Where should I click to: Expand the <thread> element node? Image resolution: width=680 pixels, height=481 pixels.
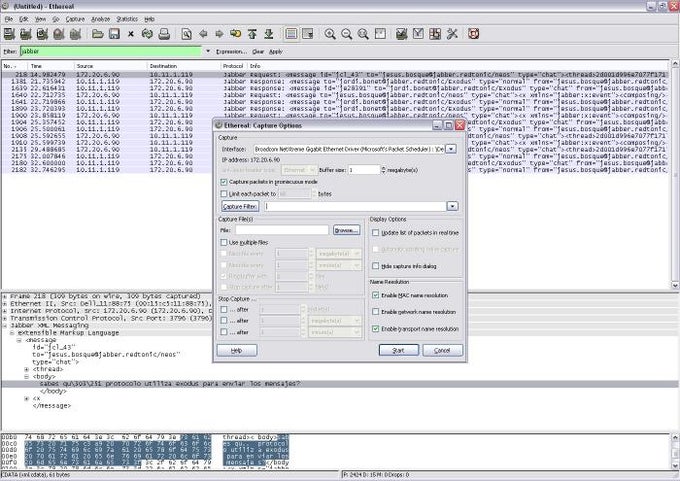[26, 370]
